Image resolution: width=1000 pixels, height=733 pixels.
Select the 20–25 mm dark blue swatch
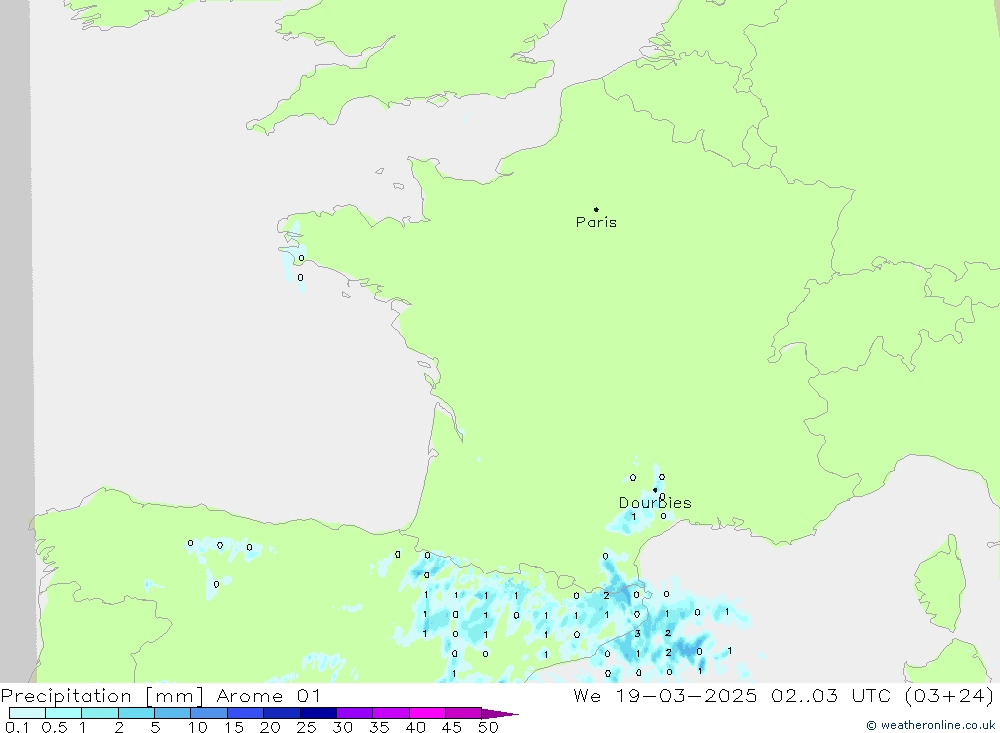pyautogui.click(x=282, y=713)
